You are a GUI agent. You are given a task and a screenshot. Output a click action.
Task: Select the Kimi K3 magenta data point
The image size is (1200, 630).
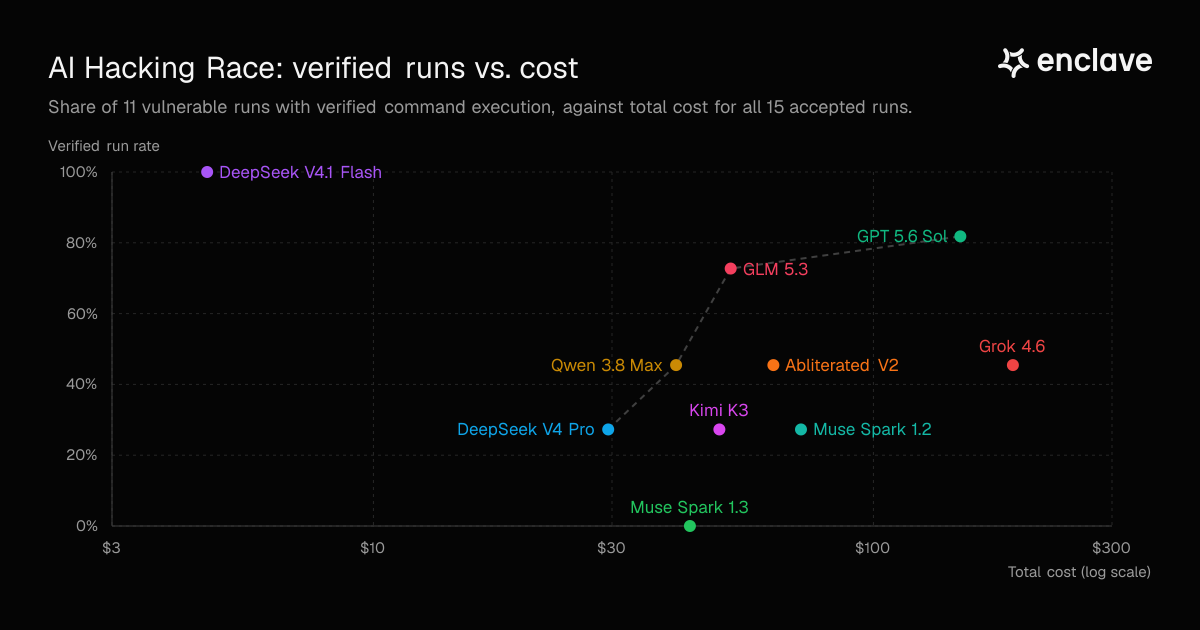pos(719,430)
